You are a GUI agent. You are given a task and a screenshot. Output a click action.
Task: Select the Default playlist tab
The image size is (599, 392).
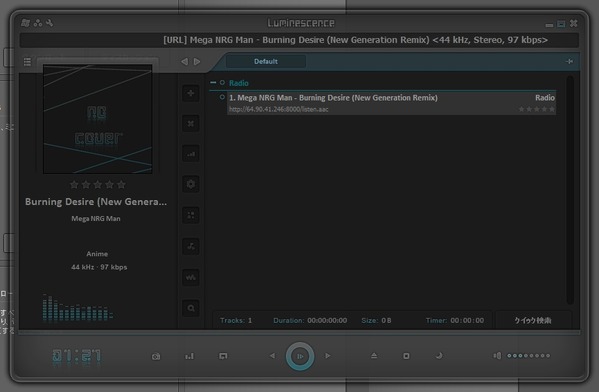pos(266,62)
